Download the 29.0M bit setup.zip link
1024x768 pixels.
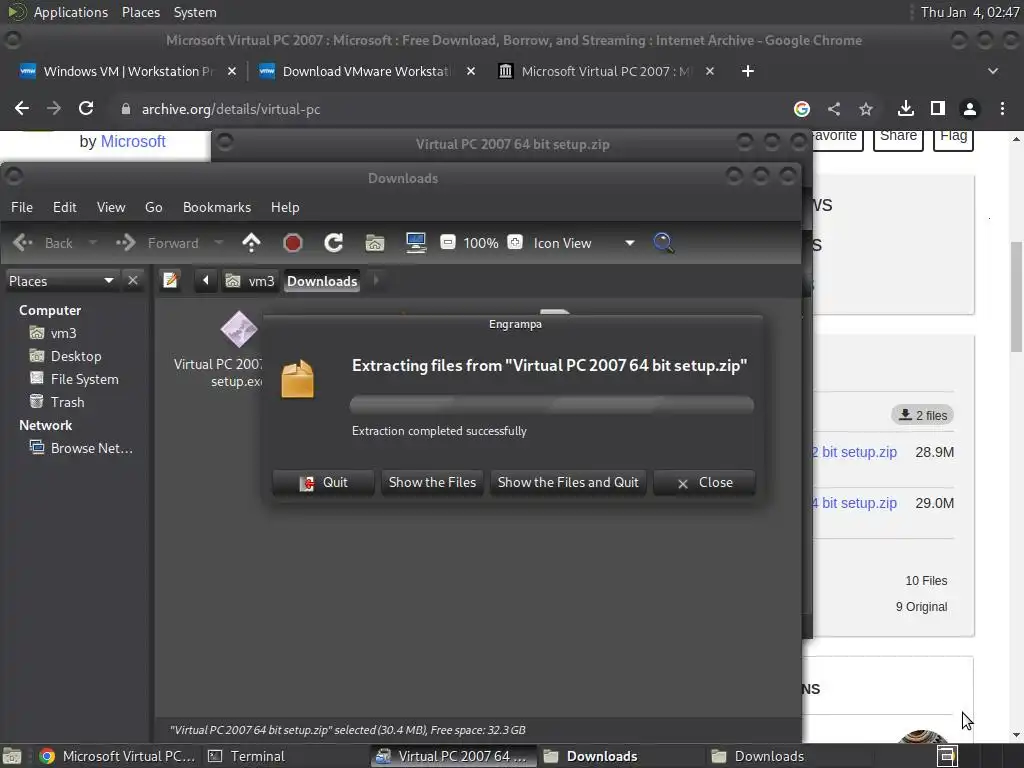854,503
